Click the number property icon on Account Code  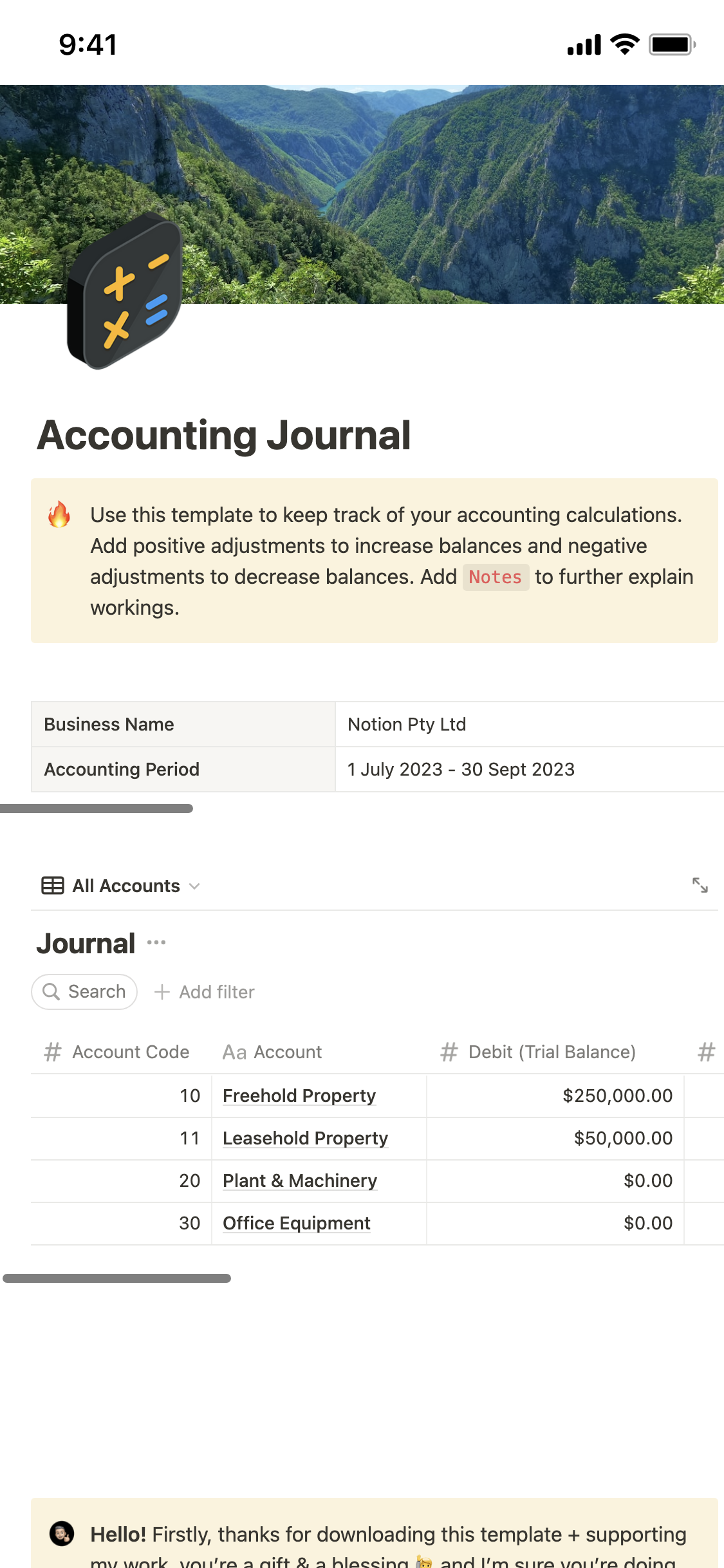click(x=51, y=1052)
